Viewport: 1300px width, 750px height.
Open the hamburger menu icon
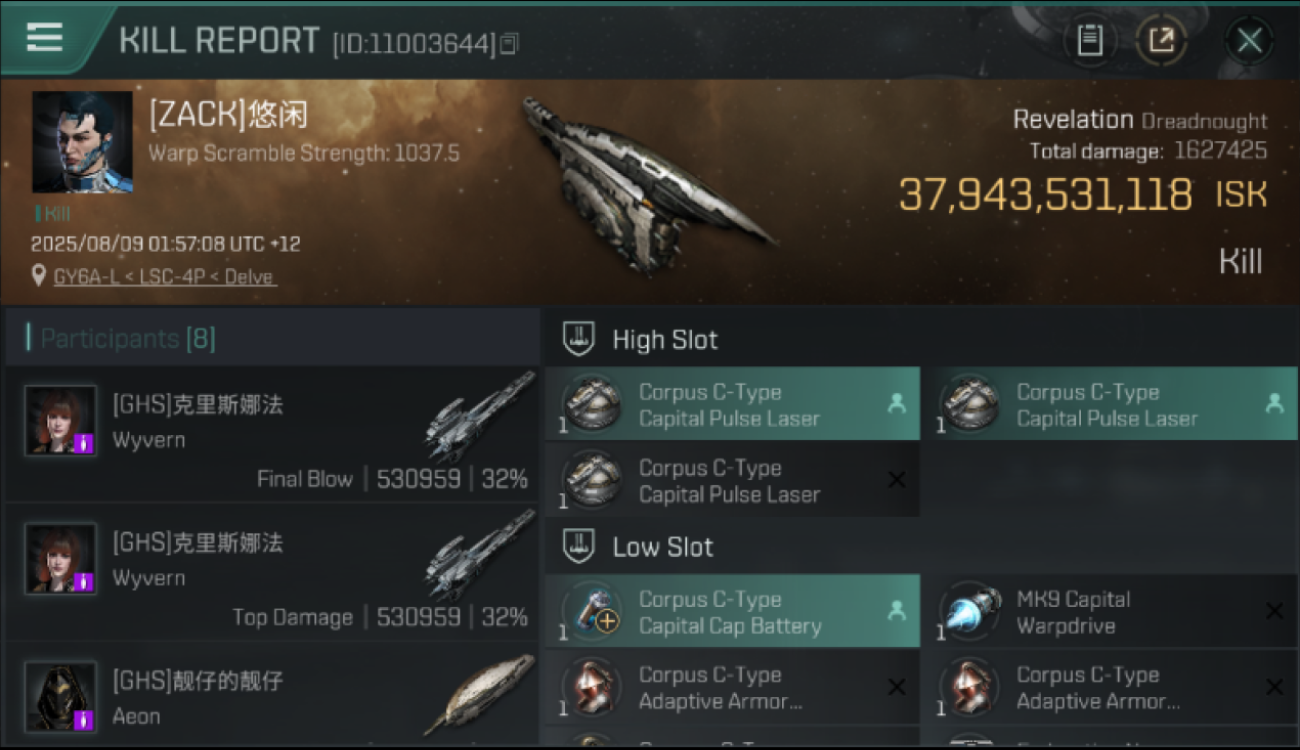click(44, 38)
